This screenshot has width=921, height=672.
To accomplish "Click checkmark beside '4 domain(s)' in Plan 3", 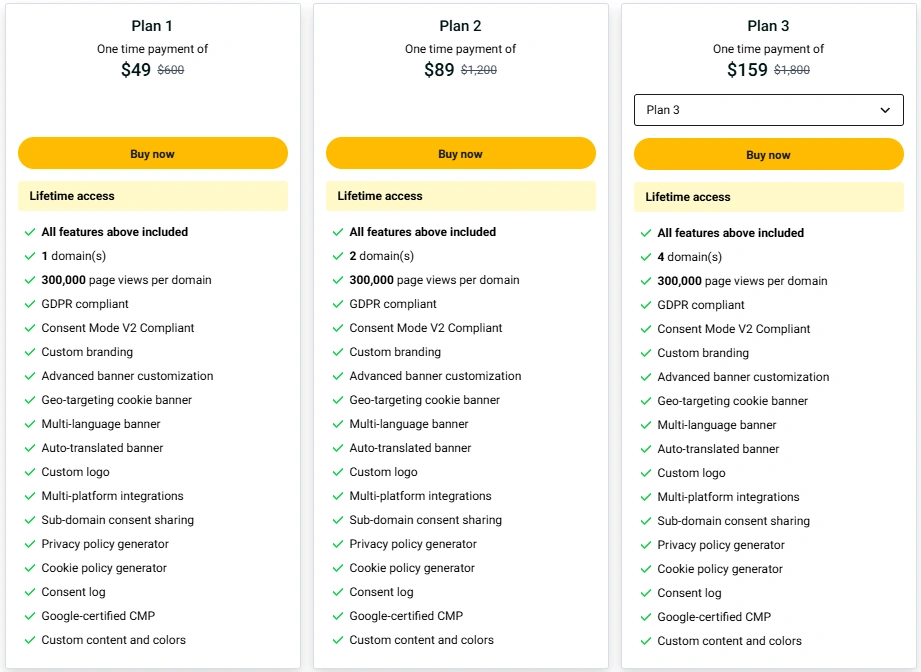I will [x=646, y=257].
